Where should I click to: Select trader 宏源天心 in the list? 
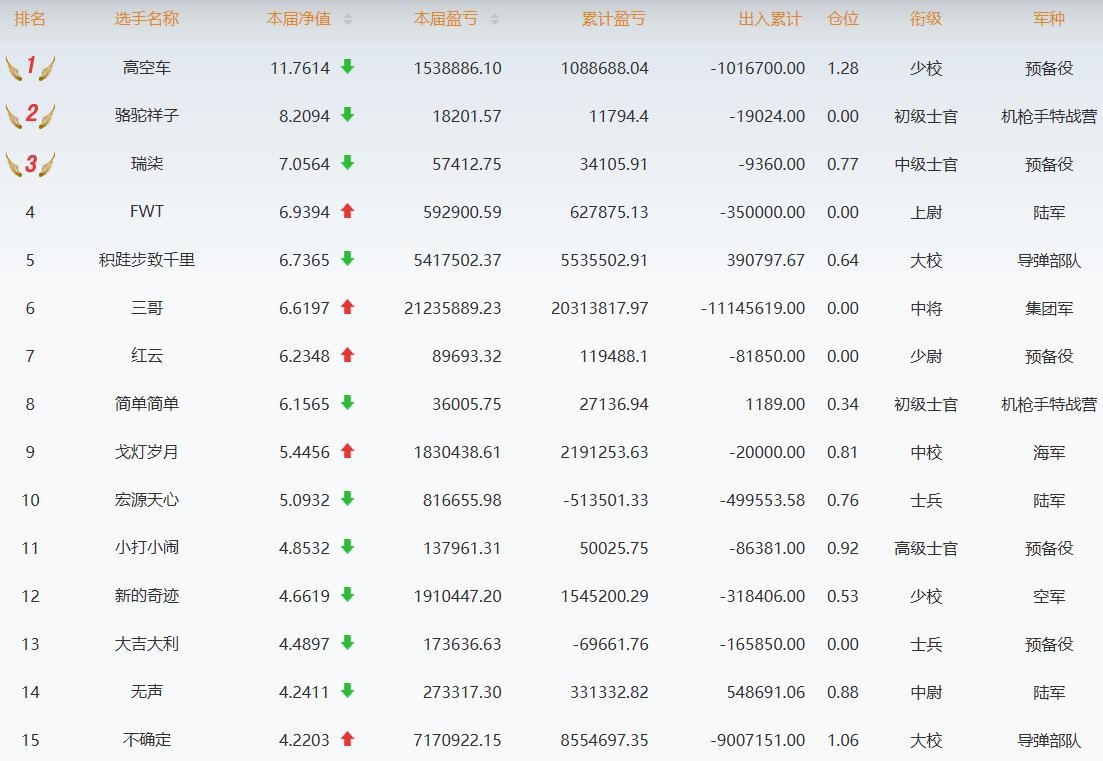(x=147, y=500)
